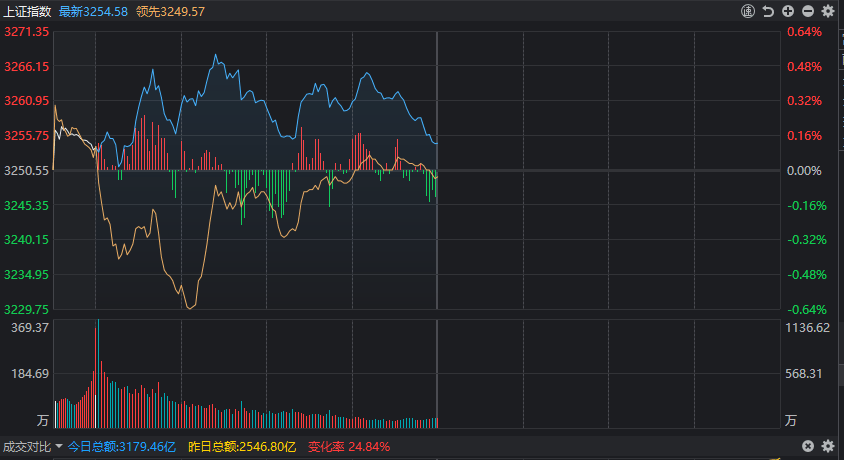Click the yellow line's lowest trough
Image resolution: width=844 pixels, height=460 pixels.
pos(190,308)
